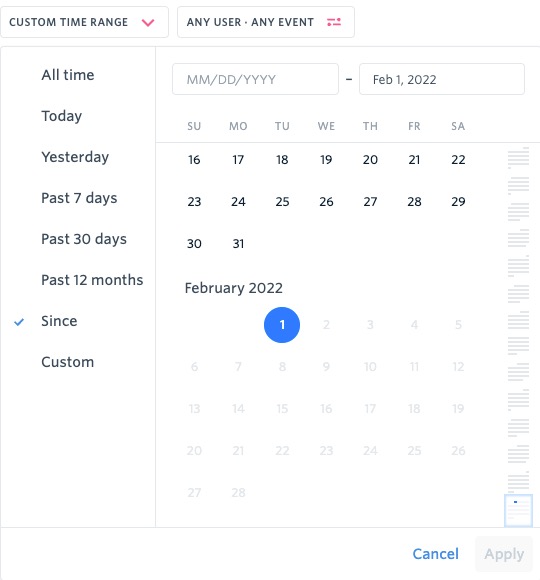Click the Feb 1, 2022 end date field
Screen dimensions: 540x580
(442, 79)
